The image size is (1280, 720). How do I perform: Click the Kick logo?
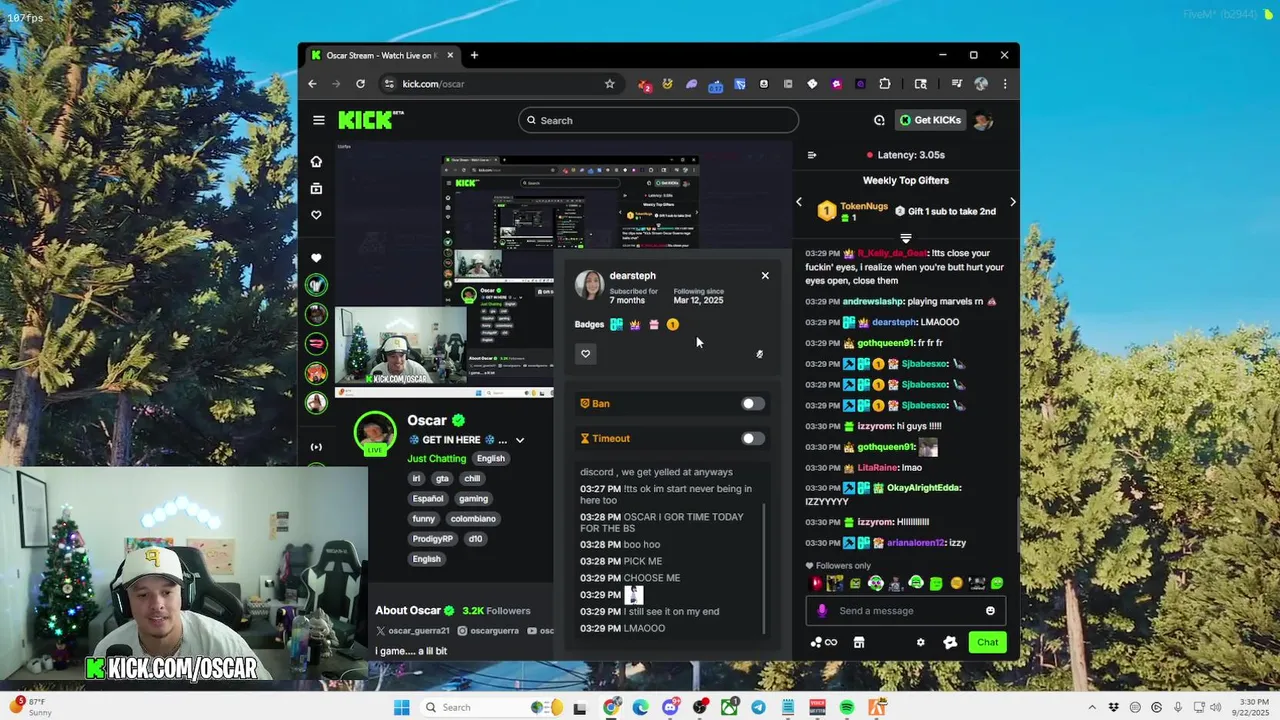pos(370,120)
